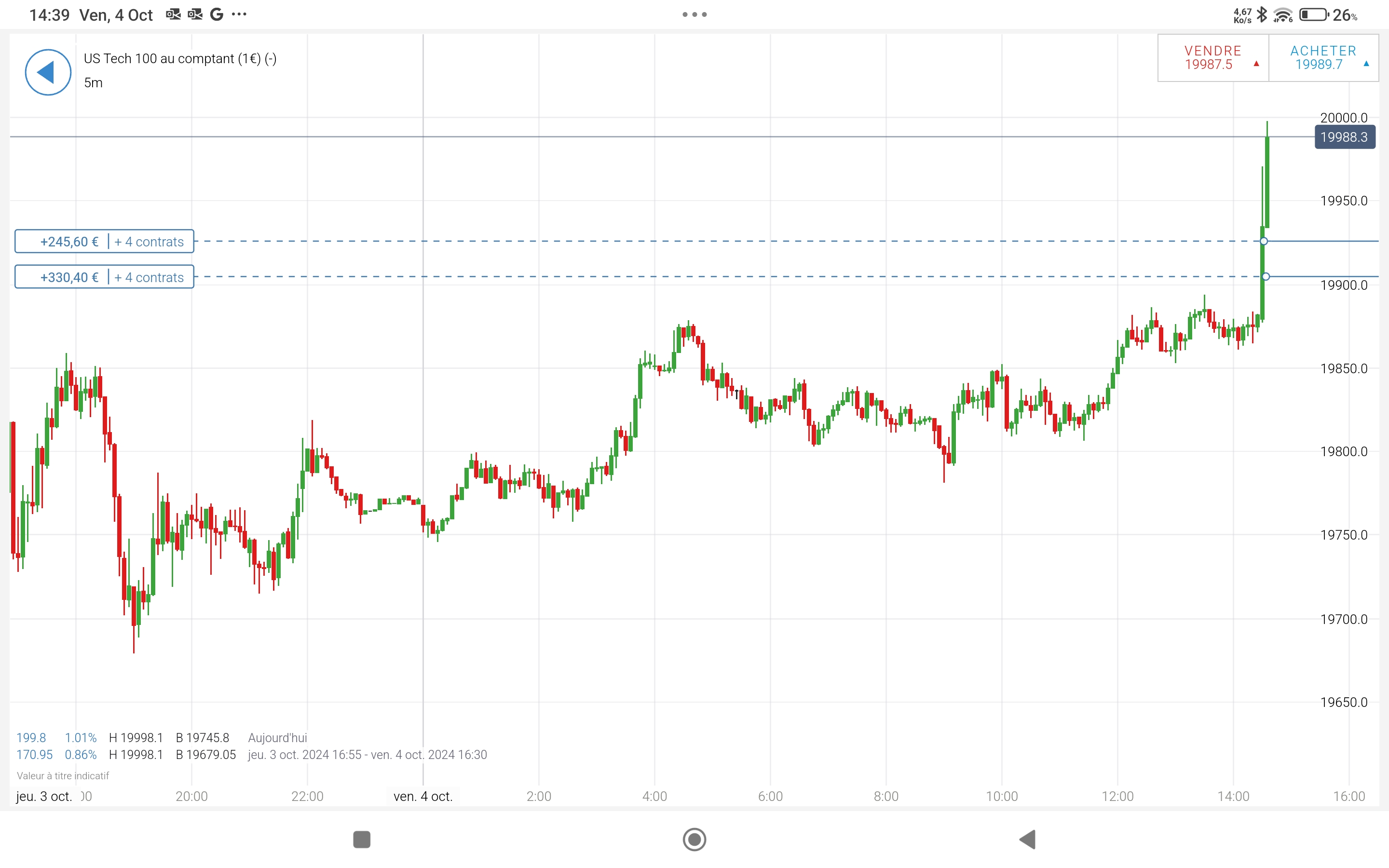Tap the battery status icon
Screen dimensions: 1389x868
click(1313, 14)
